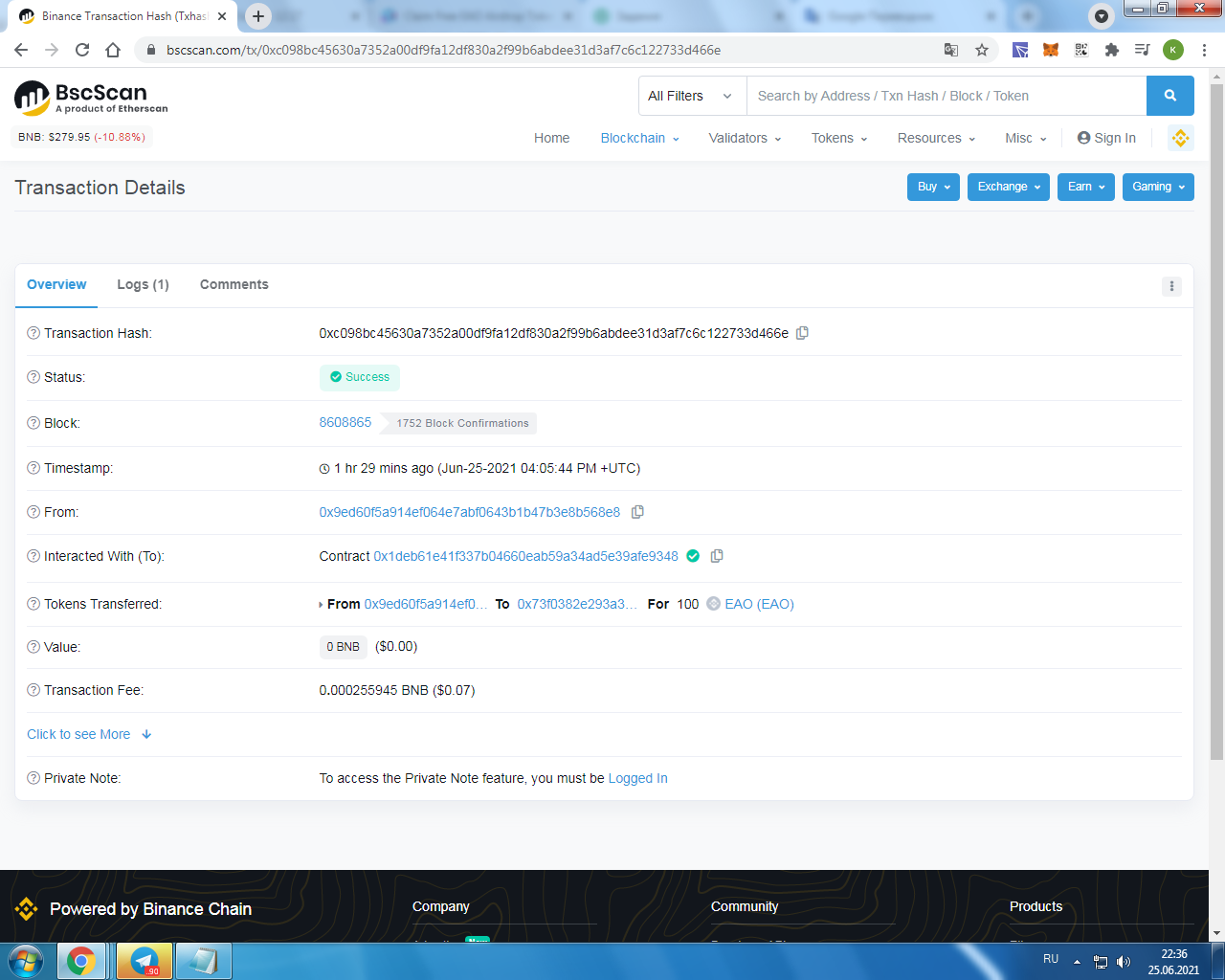Click the Block help icon
The height and width of the screenshot is (980, 1225).
[33, 423]
